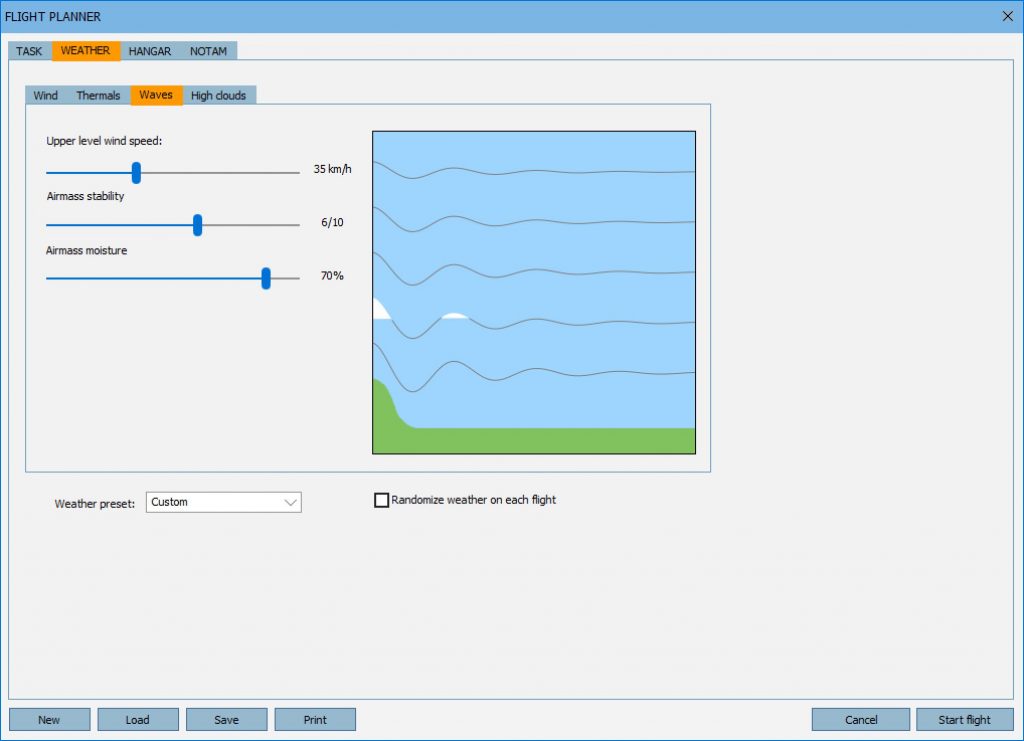The image size is (1024, 741).
Task: Open the NOTAM tab
Action: coord(208,51)
